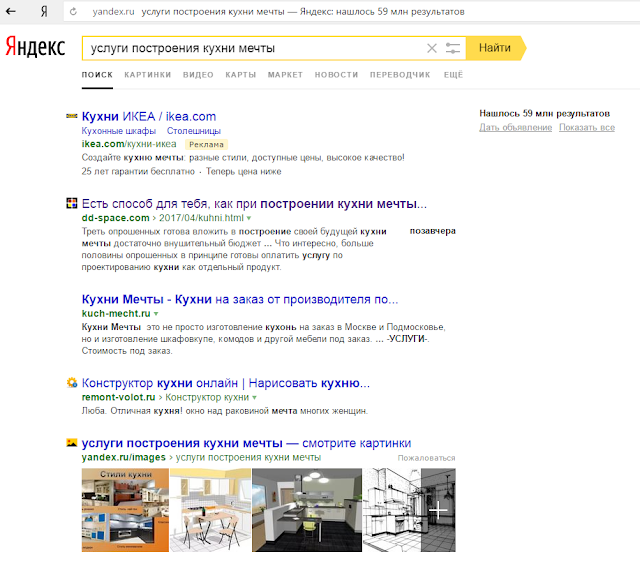This screenshot has height=566, width=640.
Task: Switch to the Карты tab
Action: 241,75
